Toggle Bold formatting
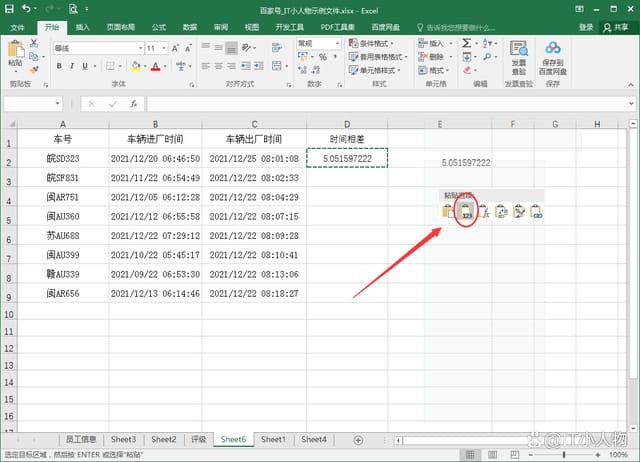Screen dimensions: 640x462 pos(59,66)
